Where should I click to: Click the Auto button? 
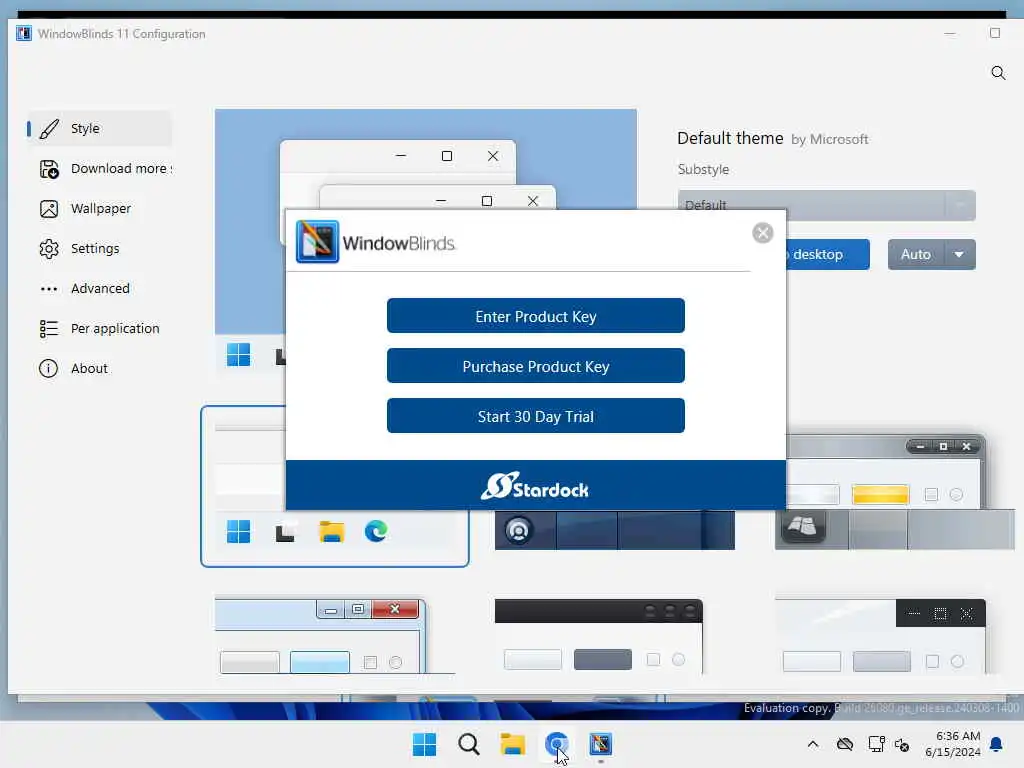point(916,255)
